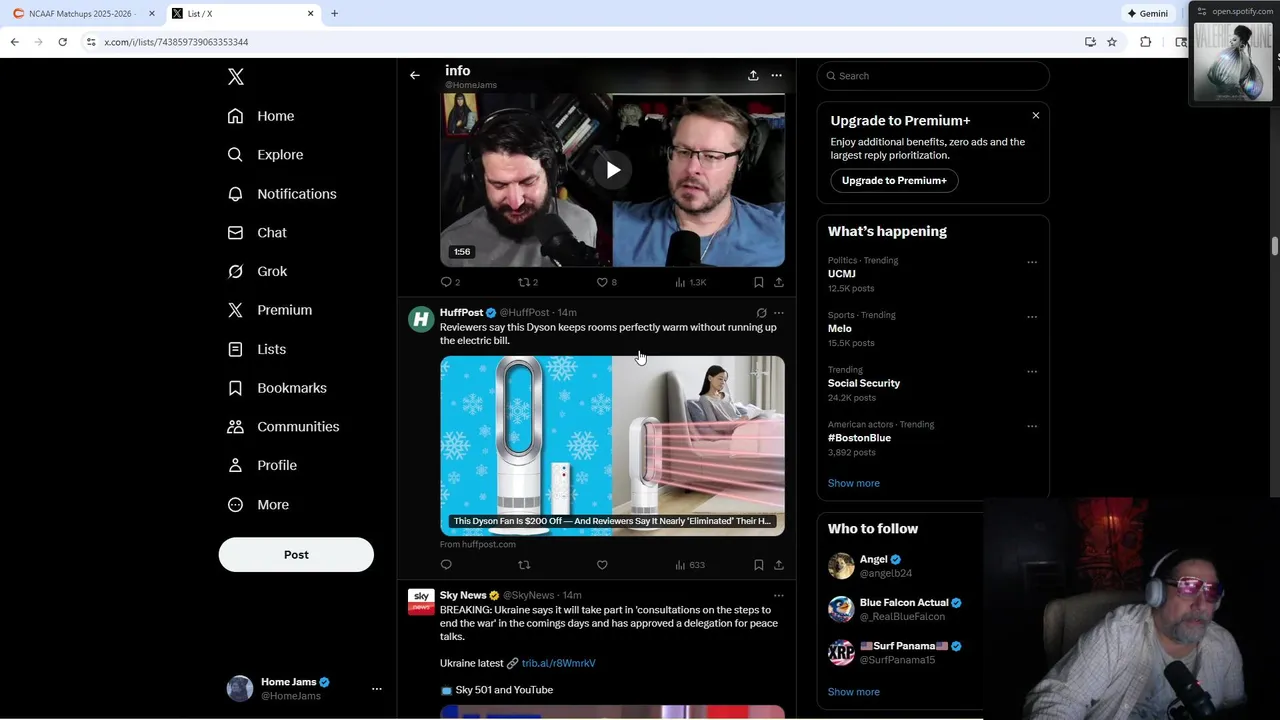Reply to the HuffPost post
The image size is (1280, 720).
pos(446,565)
